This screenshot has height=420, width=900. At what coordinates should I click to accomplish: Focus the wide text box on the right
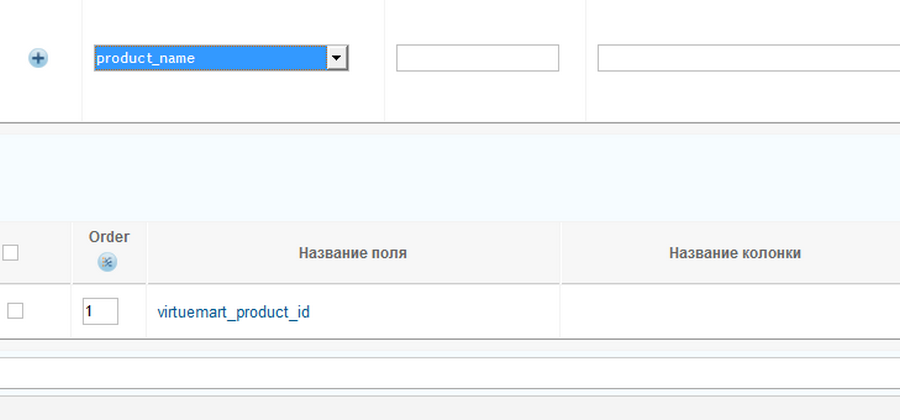(x=748, y=59)
